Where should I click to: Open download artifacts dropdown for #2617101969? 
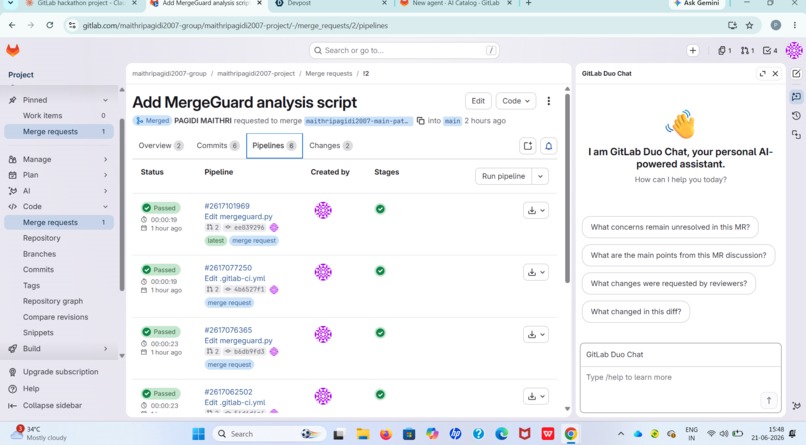pyautogui.click(x=536, y=210)
